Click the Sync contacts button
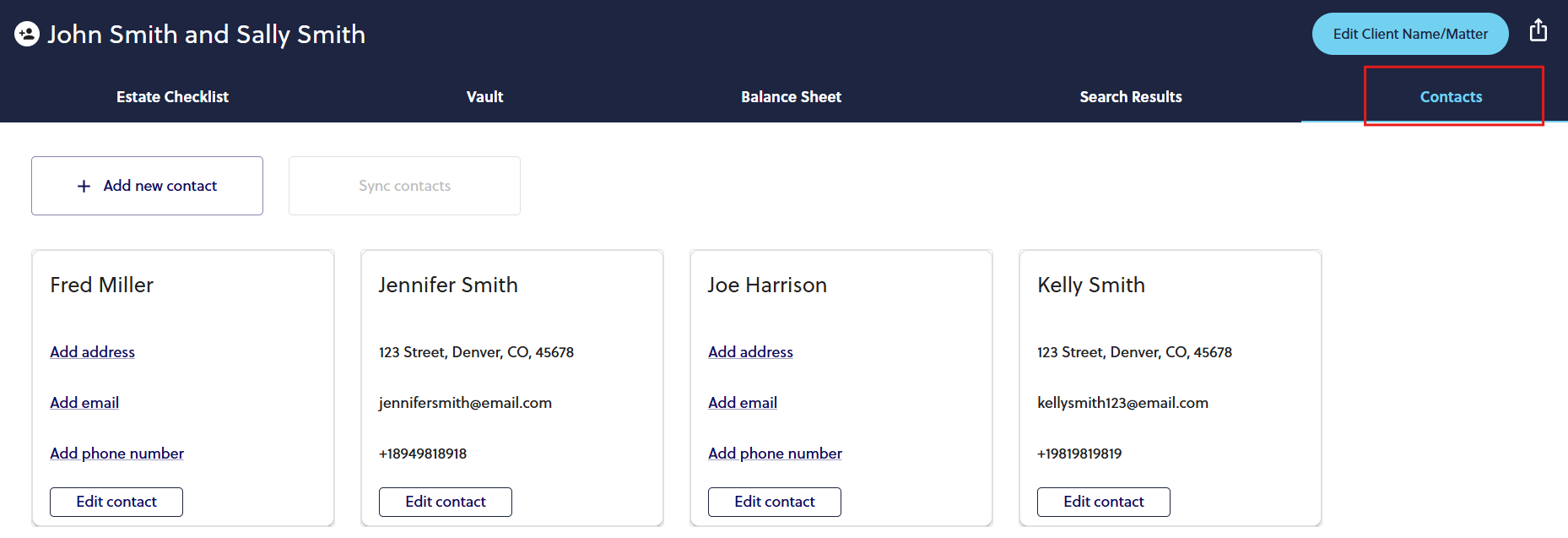 (x=404, y=186)
